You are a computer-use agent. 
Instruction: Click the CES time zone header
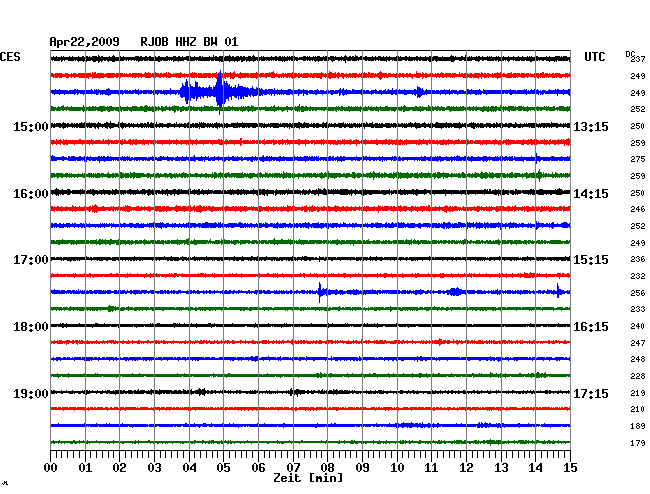pos(10,57)
